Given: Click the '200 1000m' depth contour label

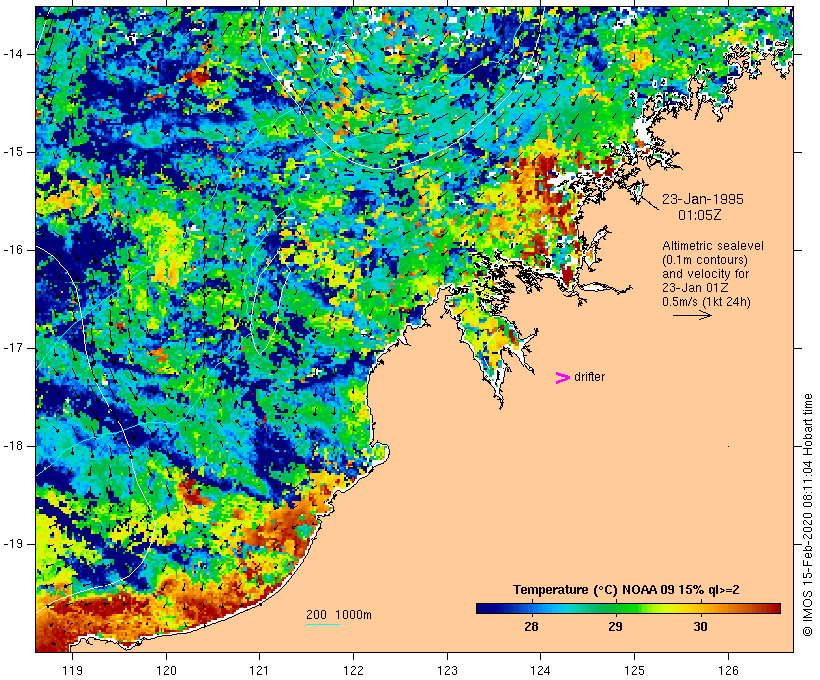Looking at the screenshot, I should [x=339, y=615].
